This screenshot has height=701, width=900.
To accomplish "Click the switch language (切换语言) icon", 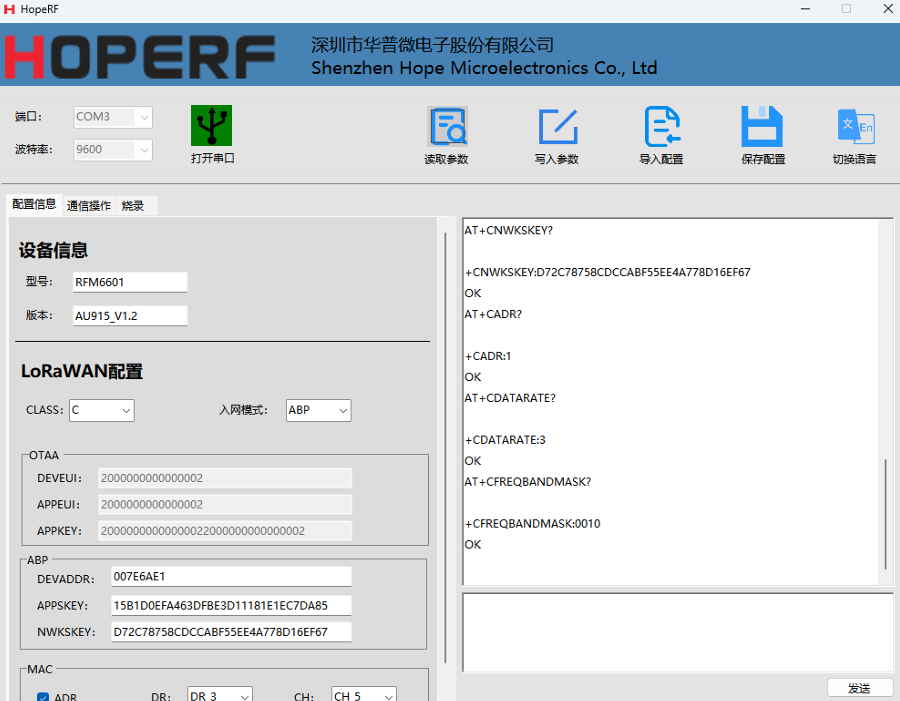I will point(855,126).
